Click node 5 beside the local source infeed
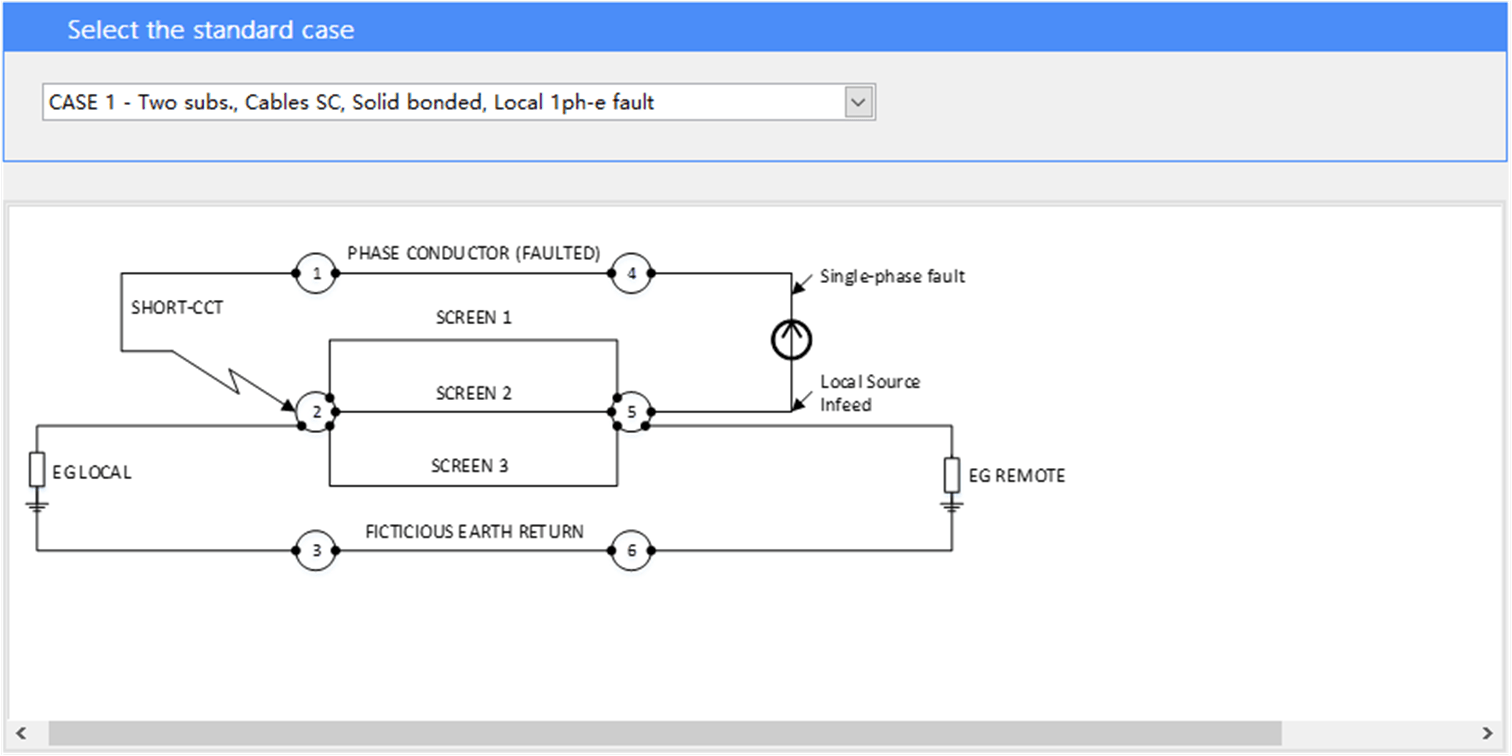The height and width of the screenshot is (756, 1512). tap(633, 410)
